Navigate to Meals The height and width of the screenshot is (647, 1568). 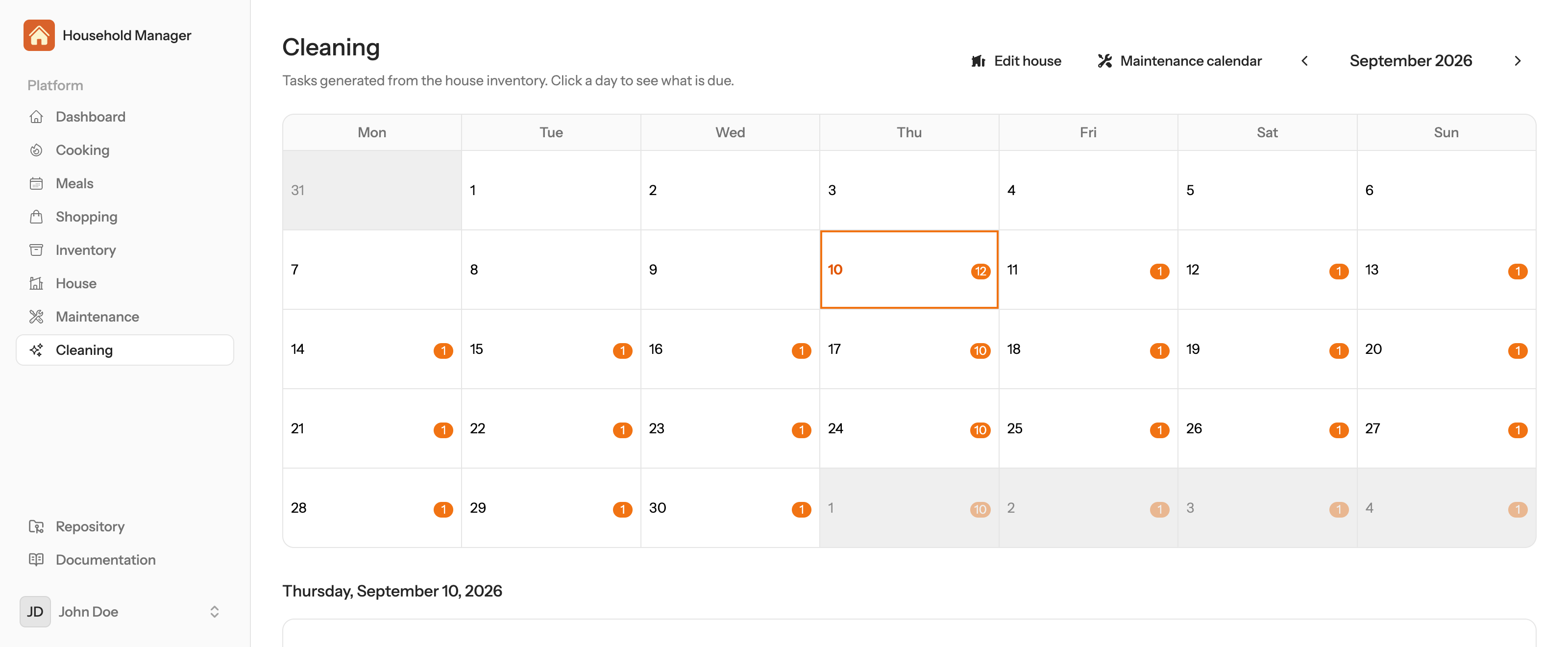pos(125,183)
